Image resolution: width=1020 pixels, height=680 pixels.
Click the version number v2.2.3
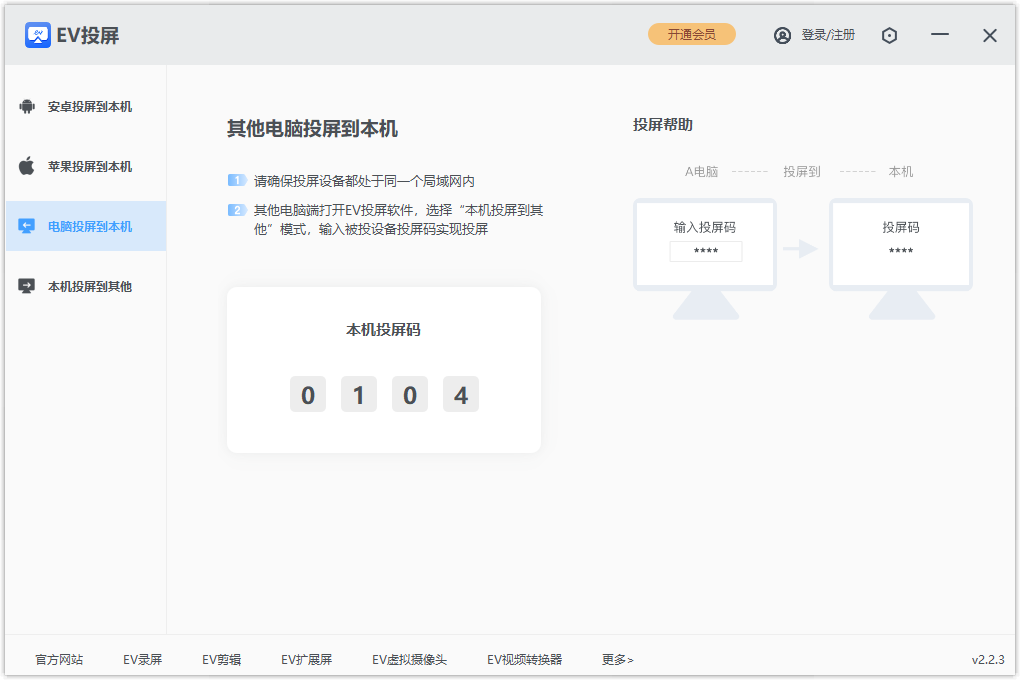click(x=988, y=660)
